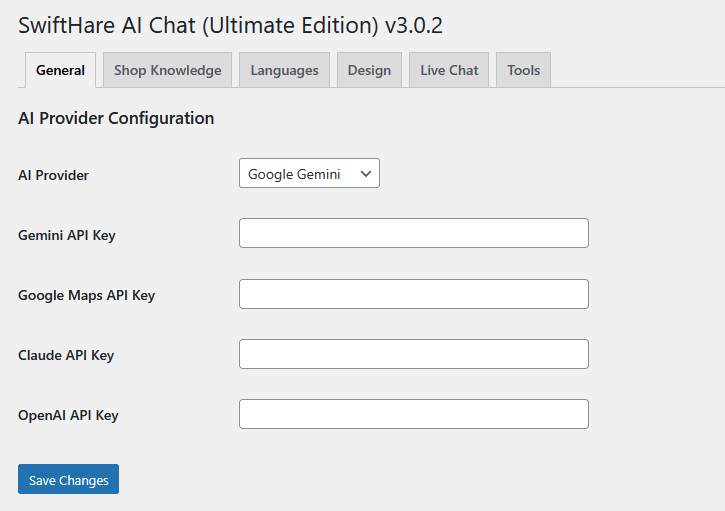The image size is (725, 511).
Task: Open the AI Provider dropdown showing Google Gemini
Action: [309, 173]
